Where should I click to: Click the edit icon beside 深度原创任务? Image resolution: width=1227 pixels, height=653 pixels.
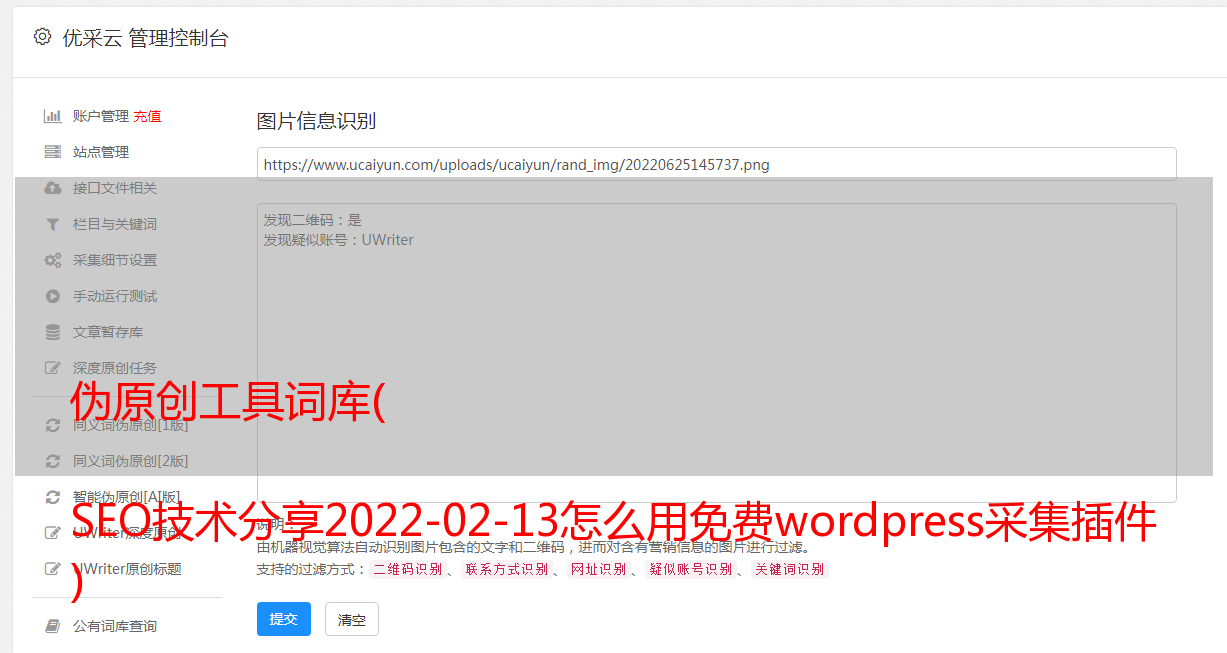(x=53, y=368)
